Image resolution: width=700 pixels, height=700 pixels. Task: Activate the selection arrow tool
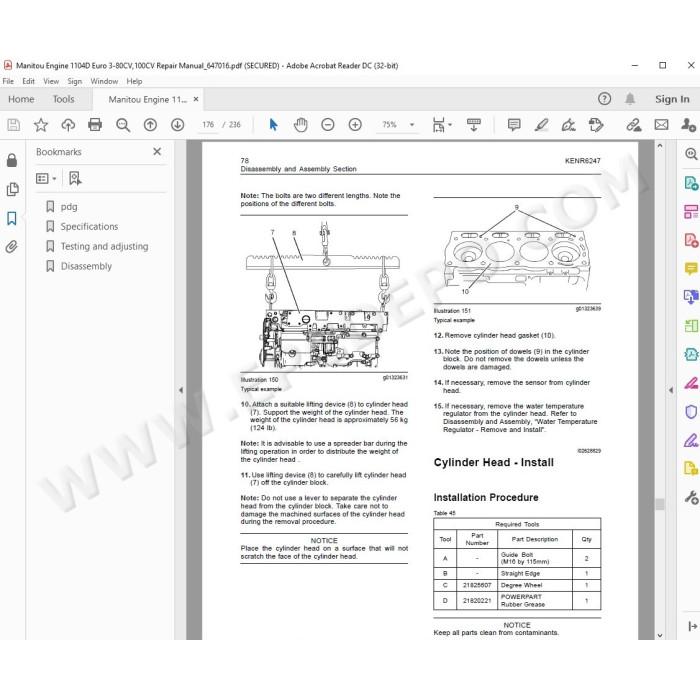pos(273,125)
